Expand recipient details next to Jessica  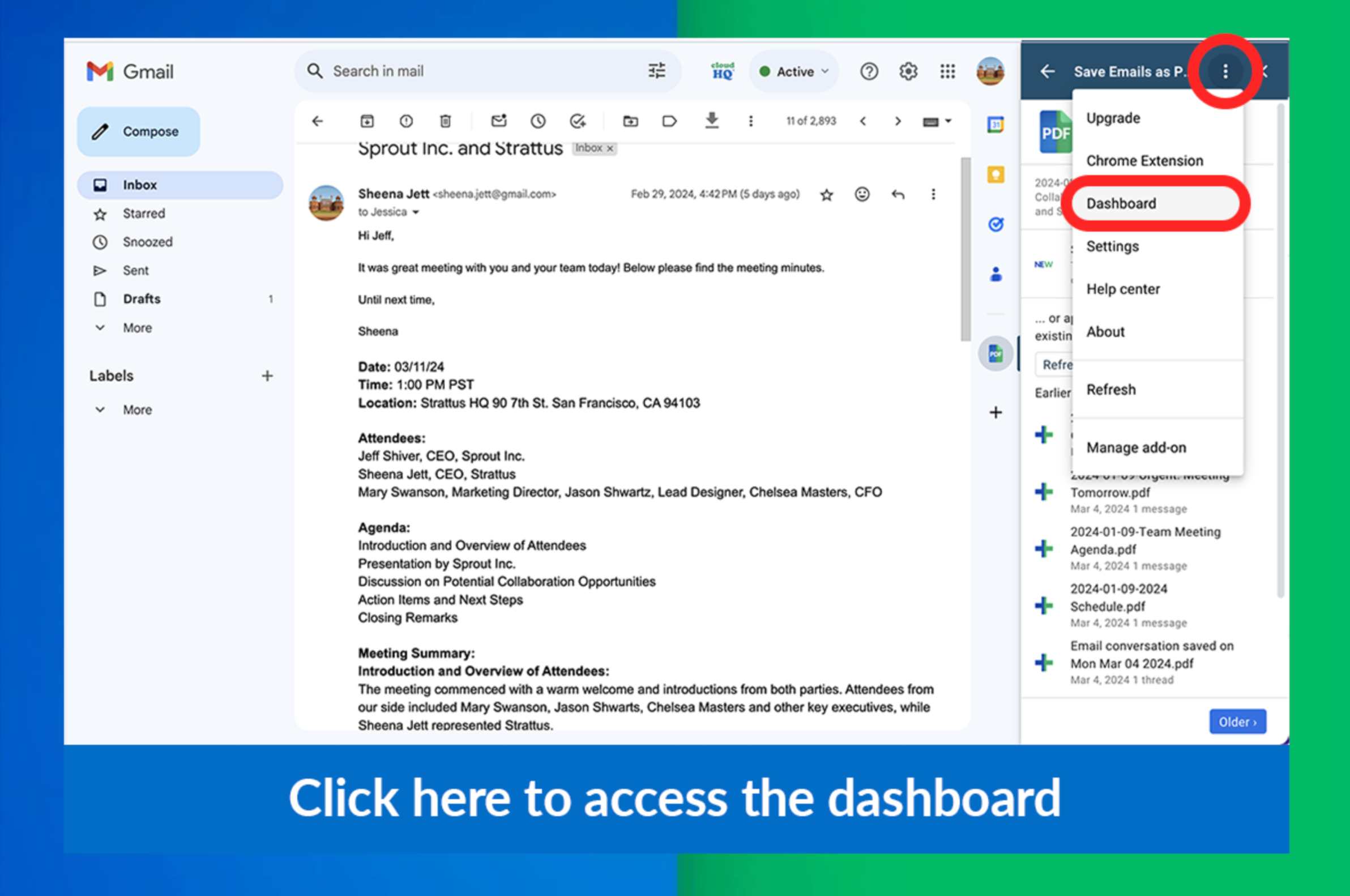coord(416,212)
